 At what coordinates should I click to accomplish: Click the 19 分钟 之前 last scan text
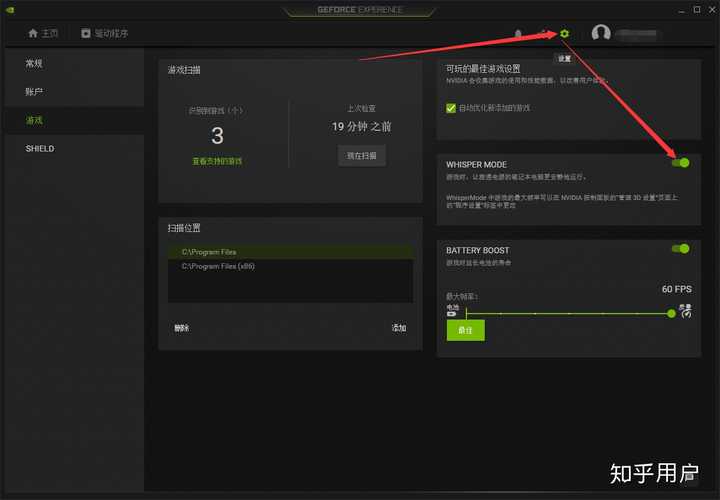(x=361, y=127)
